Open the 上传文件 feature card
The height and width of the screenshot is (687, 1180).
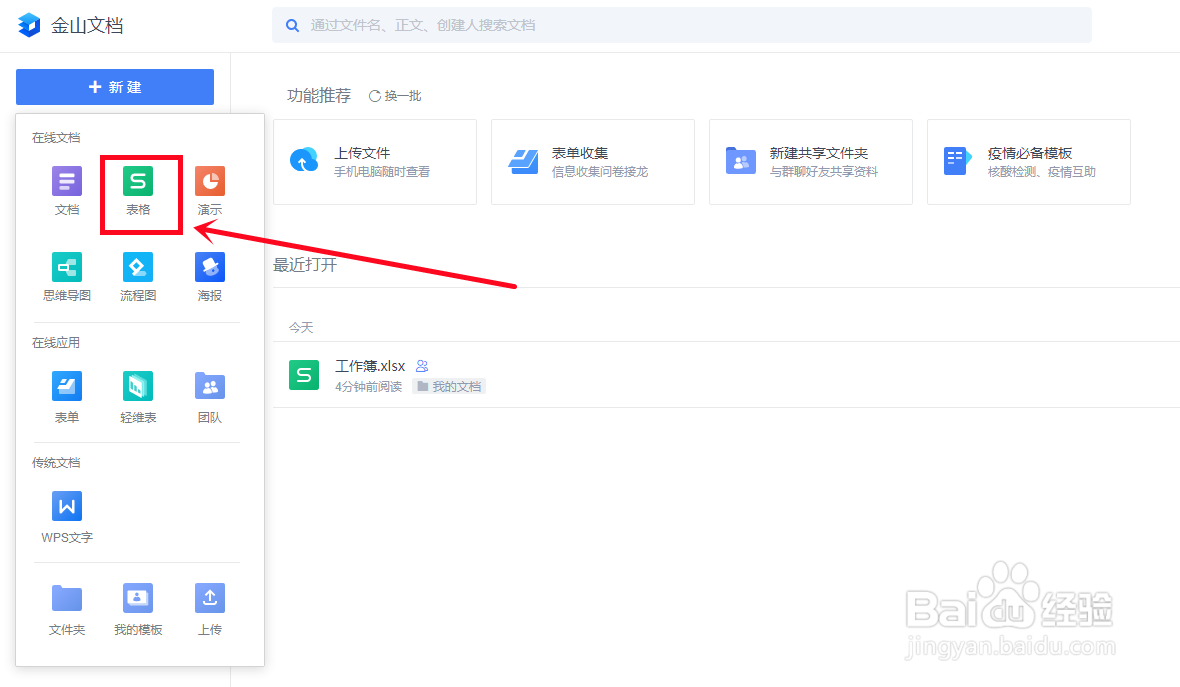click(x=375, y=162)
